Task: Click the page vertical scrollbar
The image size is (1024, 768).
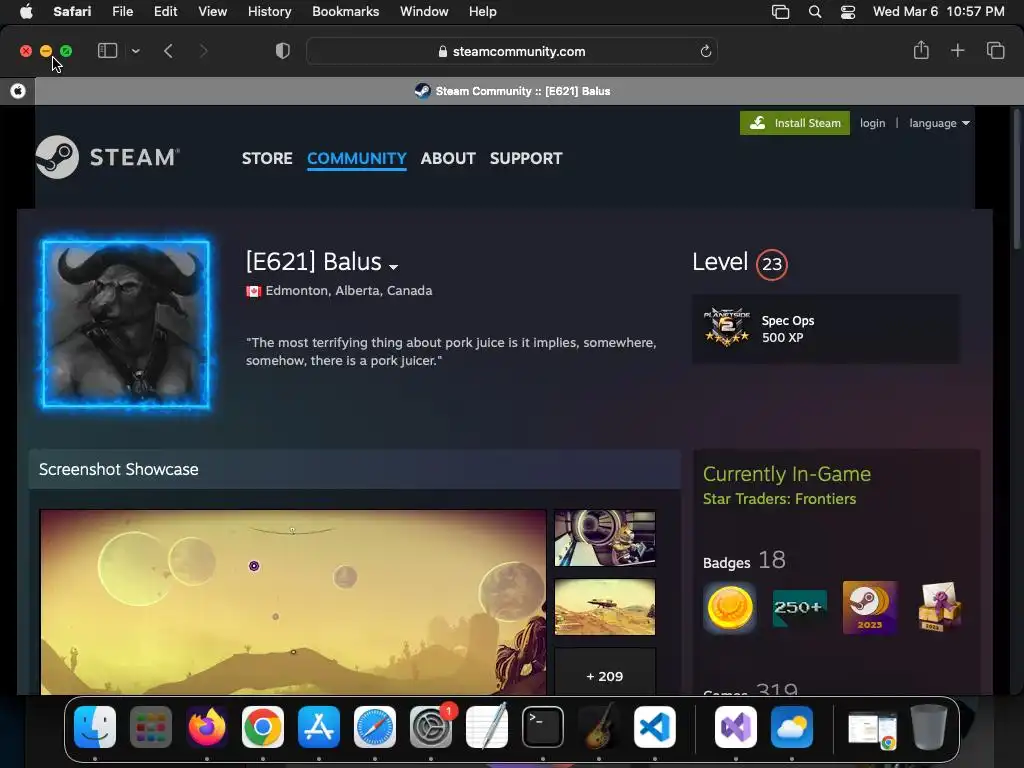Action: tap(1017, 180)
